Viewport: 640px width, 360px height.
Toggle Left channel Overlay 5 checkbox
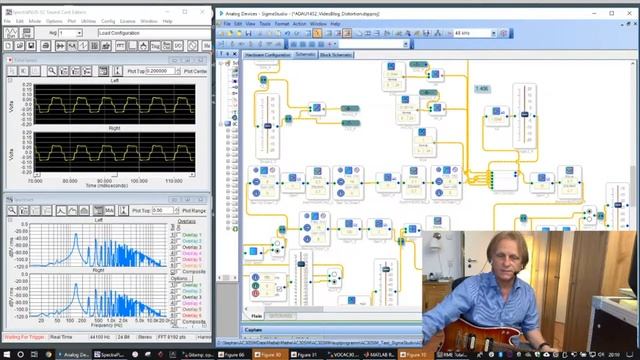point(178,260)
